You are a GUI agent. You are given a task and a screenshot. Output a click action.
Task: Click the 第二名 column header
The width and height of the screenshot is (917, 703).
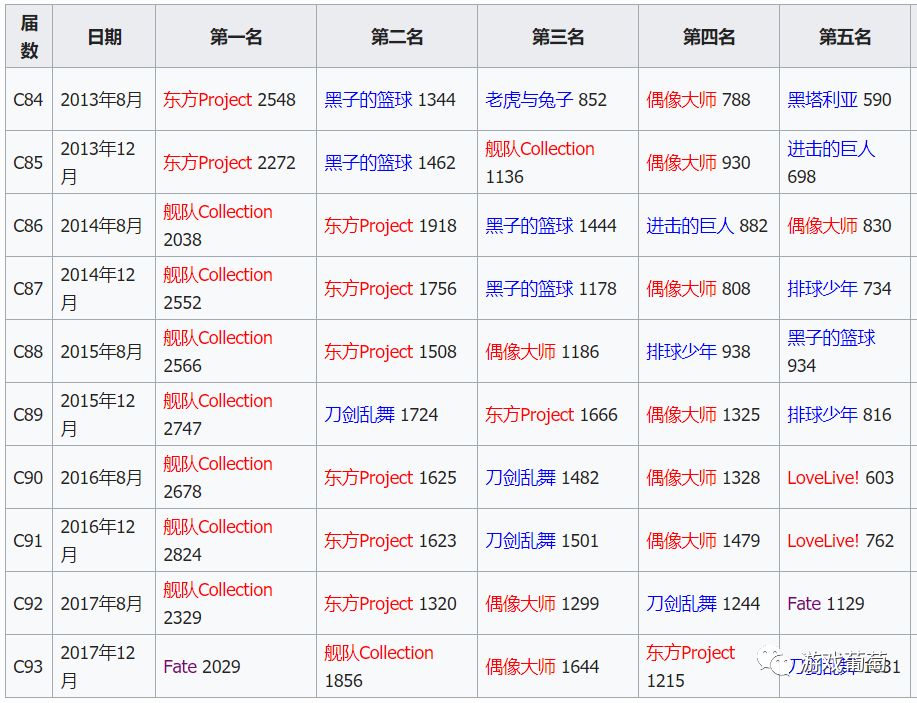(x=397, y=37)
